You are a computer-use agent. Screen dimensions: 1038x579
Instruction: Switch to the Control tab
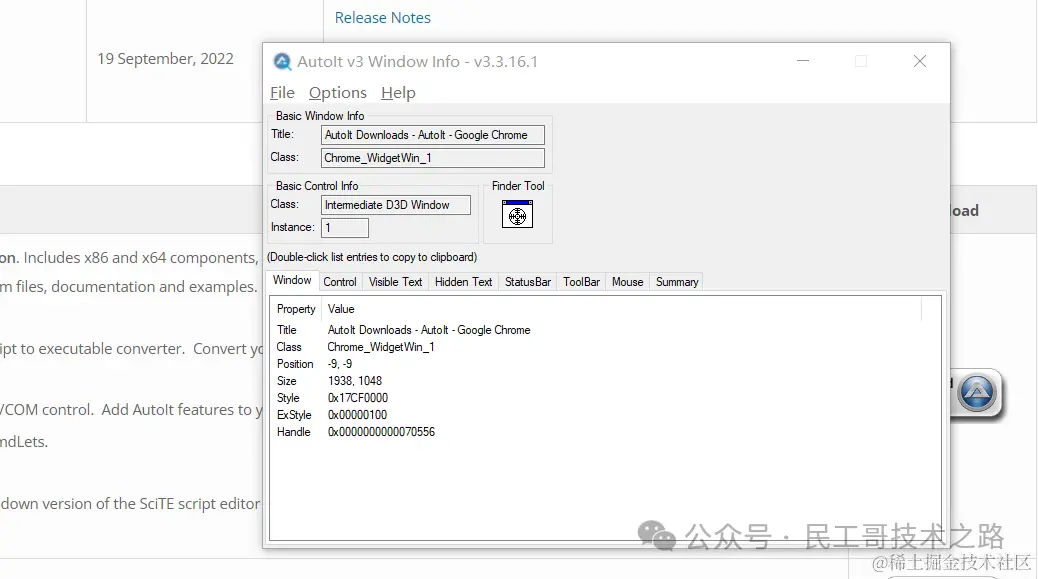pos(340,282)
